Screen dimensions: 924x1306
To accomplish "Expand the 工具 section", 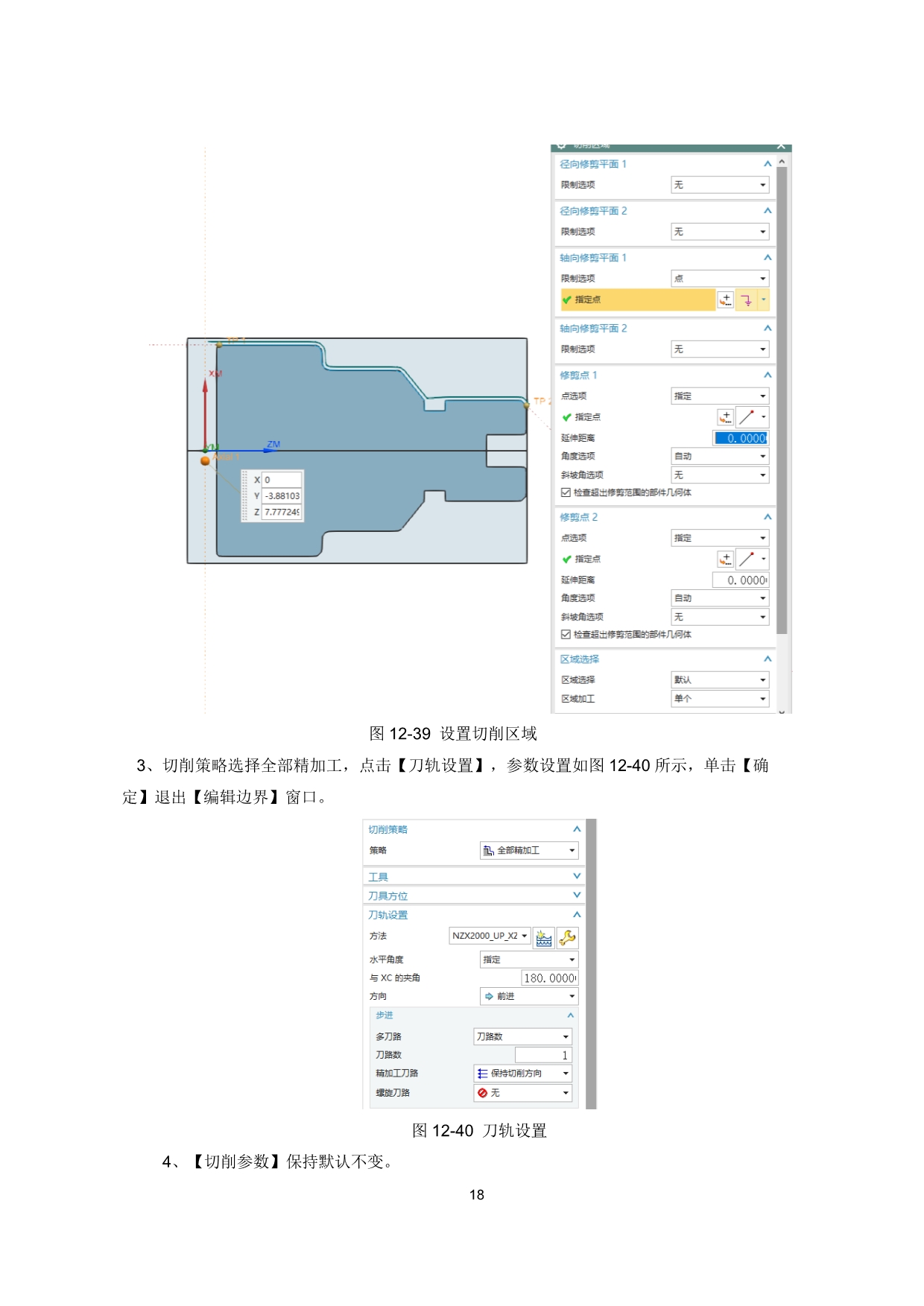I will tap(577, 876).
